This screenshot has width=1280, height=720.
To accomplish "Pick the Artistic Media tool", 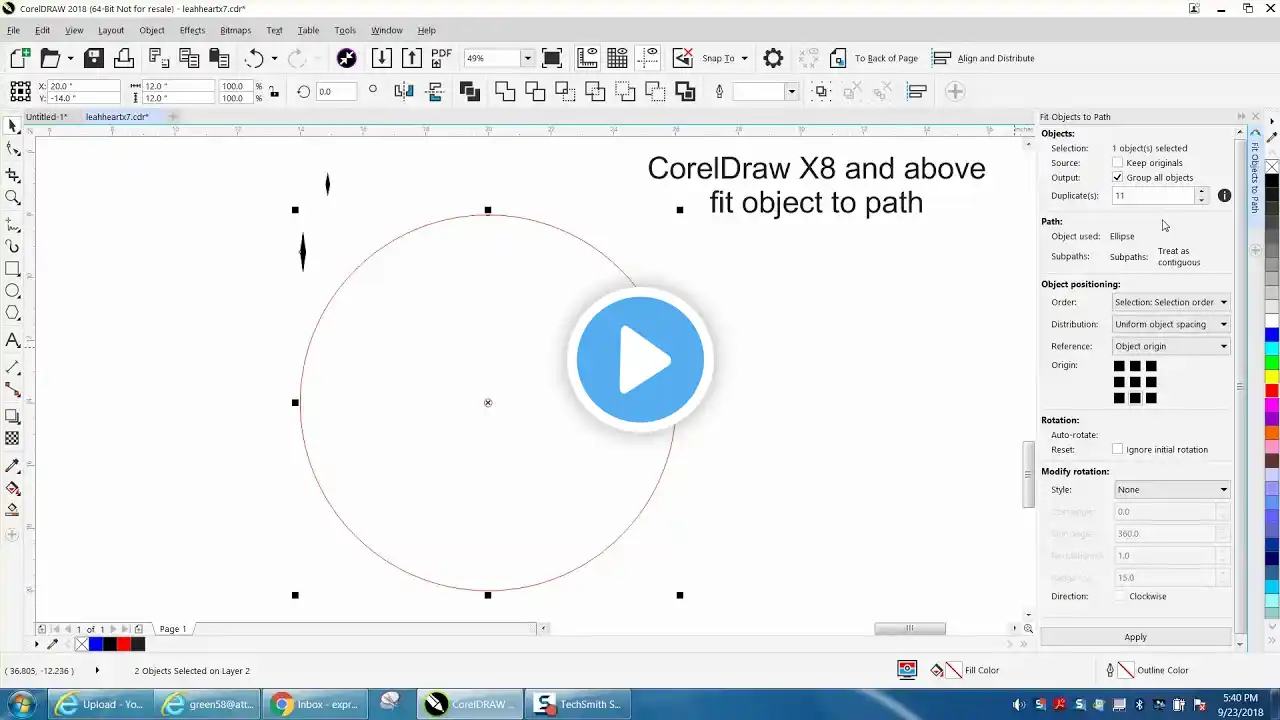I will tap(13, 246).
